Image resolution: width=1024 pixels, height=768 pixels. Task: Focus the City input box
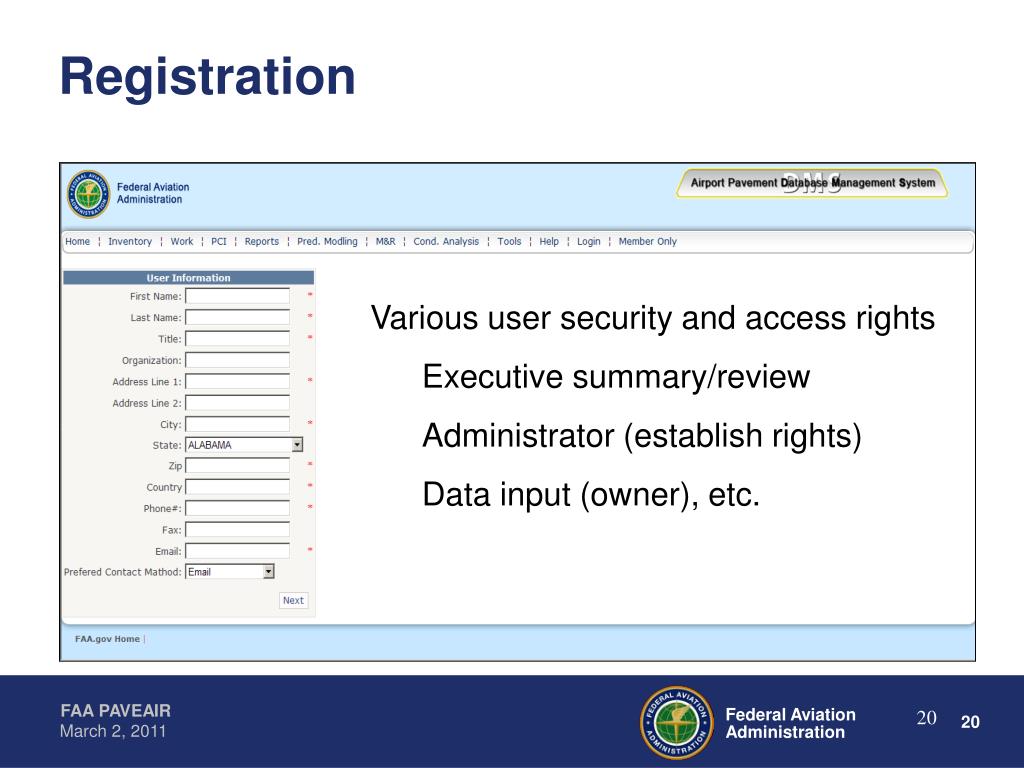(238, 424)
